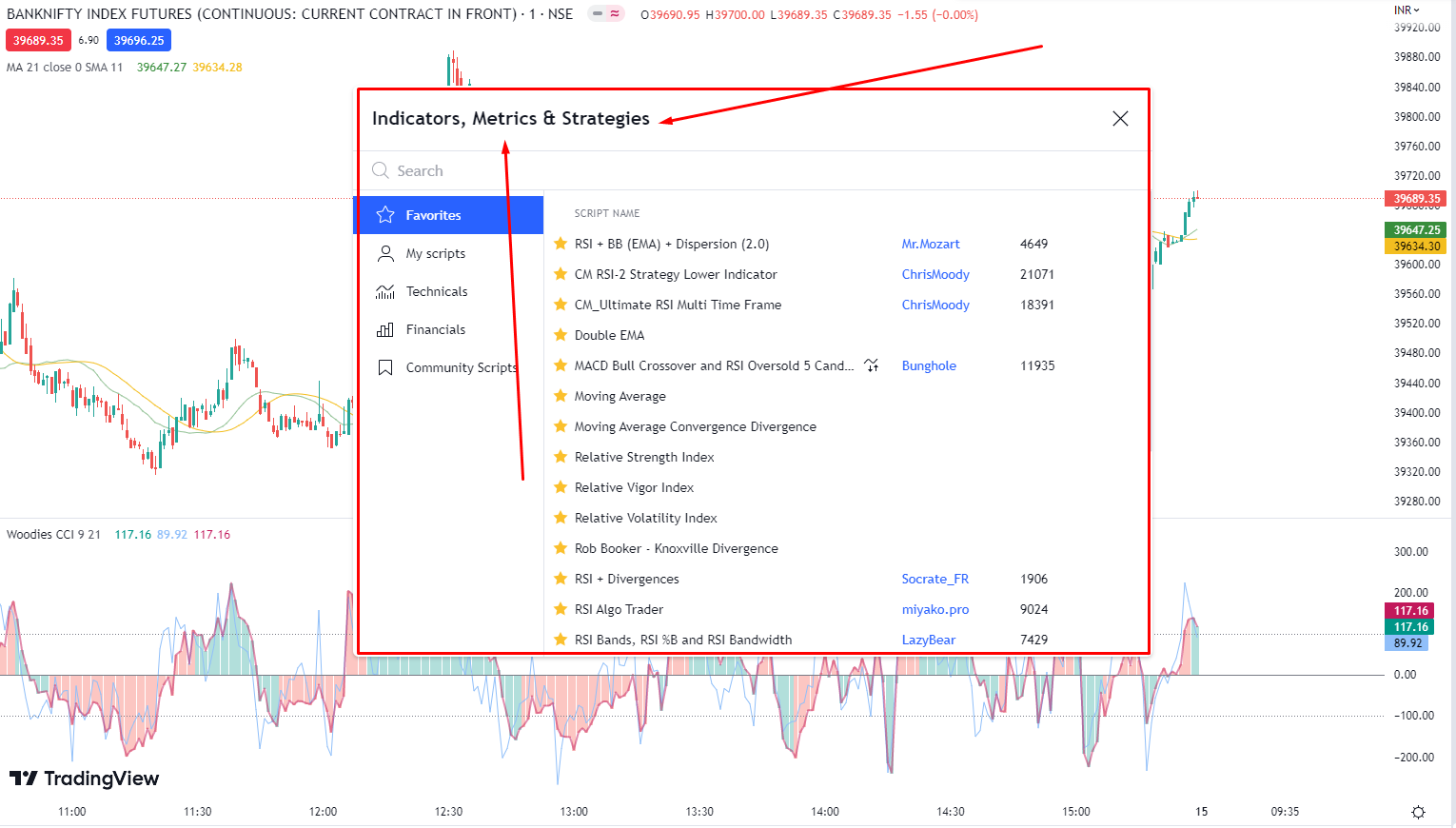Close the Indicators, Metrics & Strategies dialog
The width and height of the screenshot is (1456, 828).
click(x=1120, y=118)
